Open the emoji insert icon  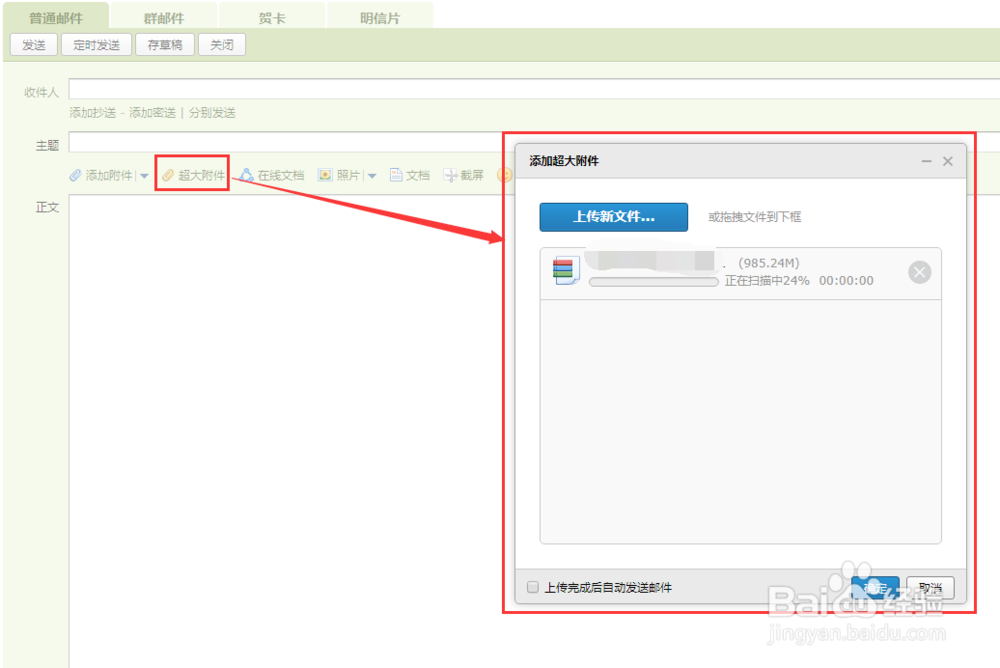tap(505, 174)
